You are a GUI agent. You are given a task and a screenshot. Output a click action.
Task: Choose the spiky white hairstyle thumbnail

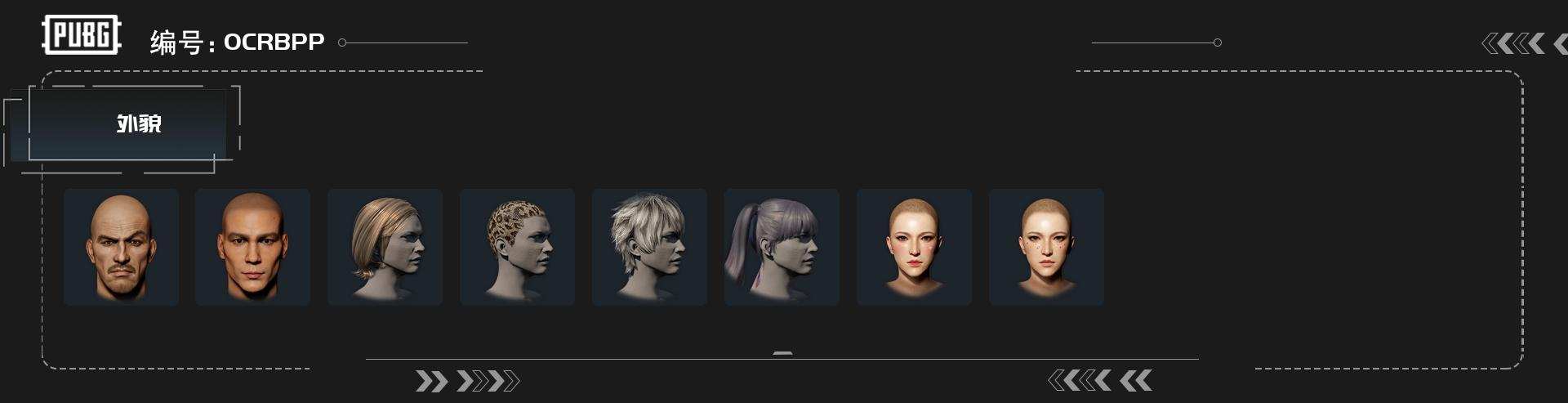click(x=649, y=247)
